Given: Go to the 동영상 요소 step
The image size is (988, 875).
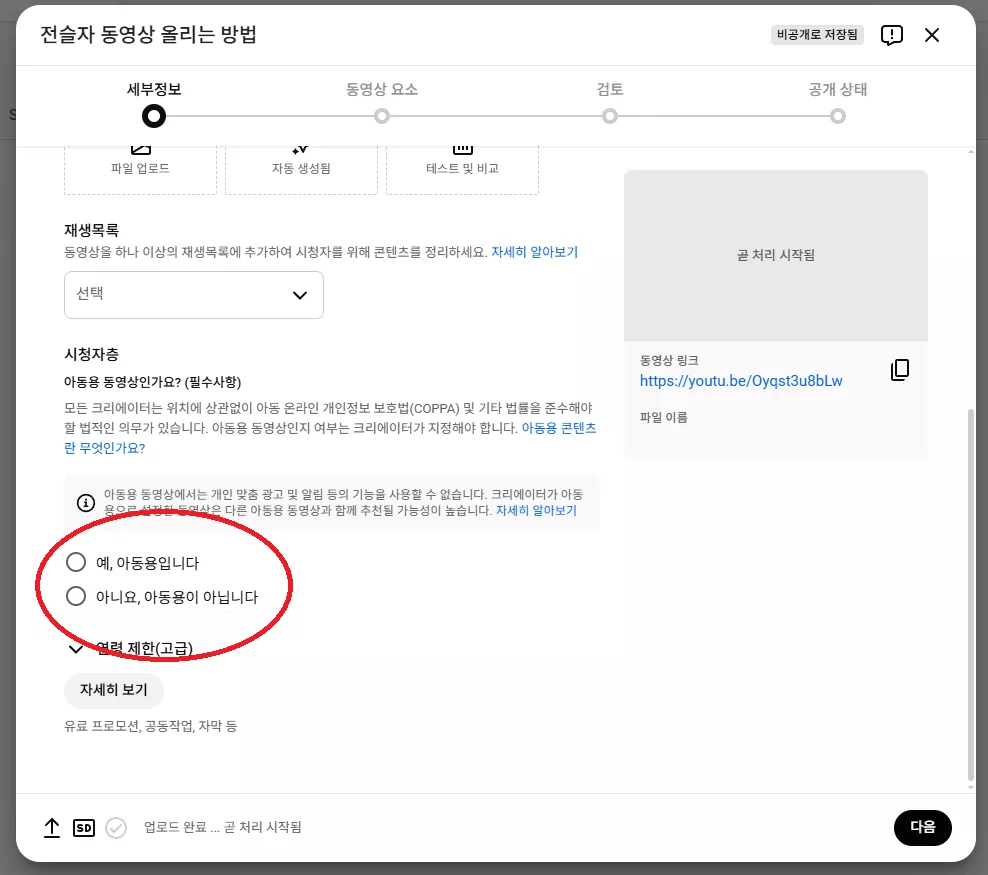Looking at the screenshot, I should tap(382, 102).
